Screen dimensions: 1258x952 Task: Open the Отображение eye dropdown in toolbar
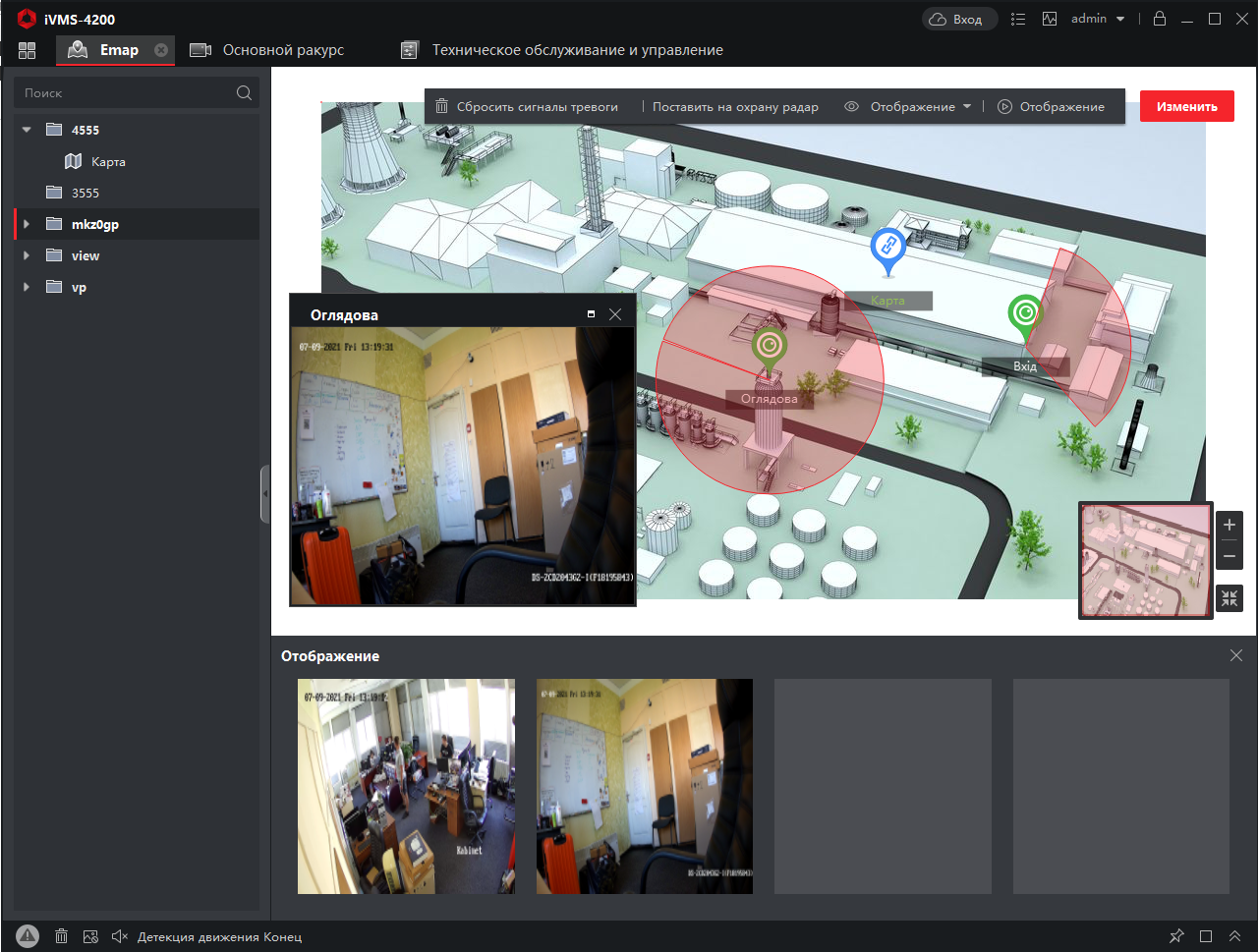(908, 106)
